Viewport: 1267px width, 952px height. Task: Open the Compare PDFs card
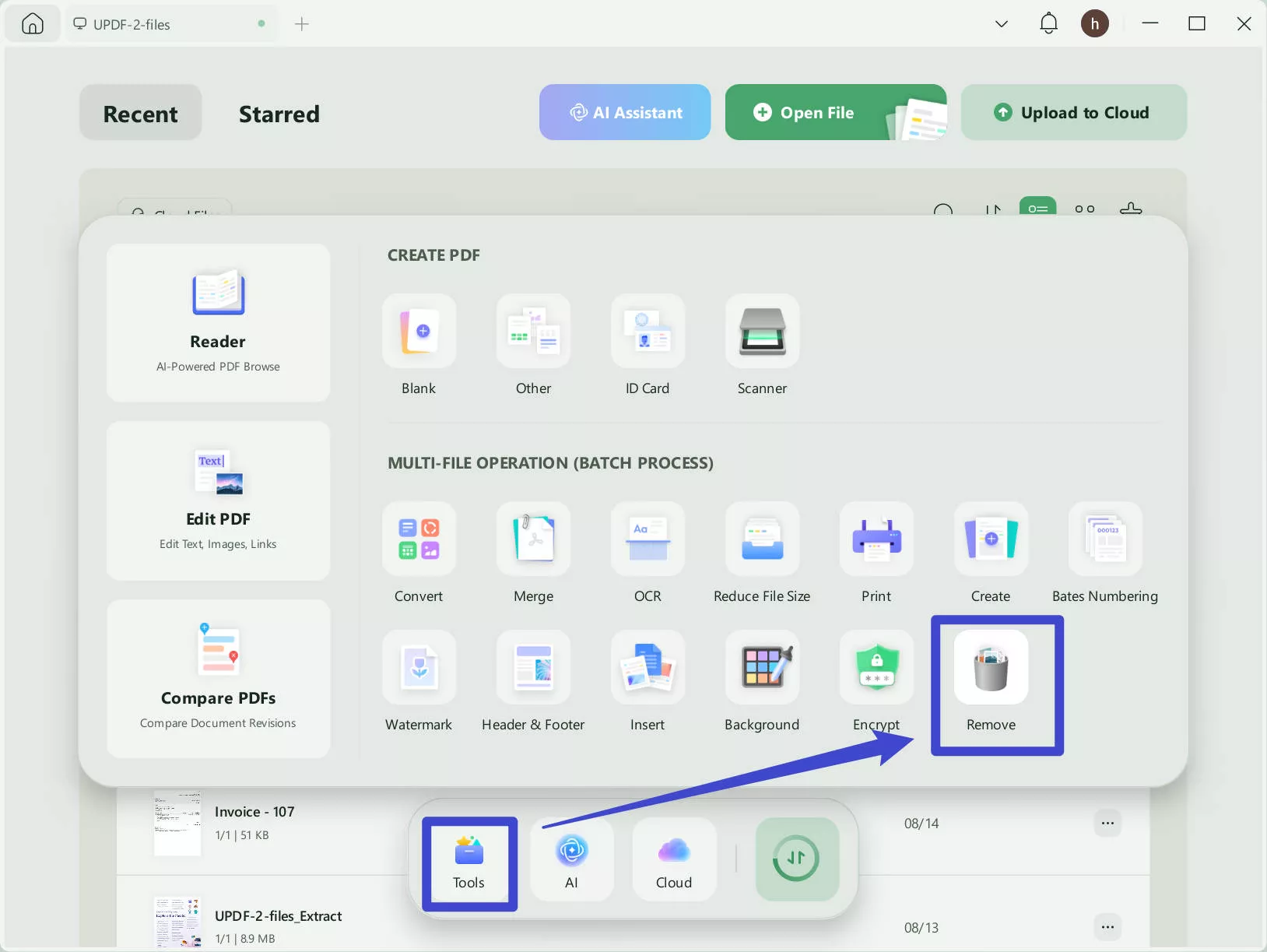tap(218, 678)
